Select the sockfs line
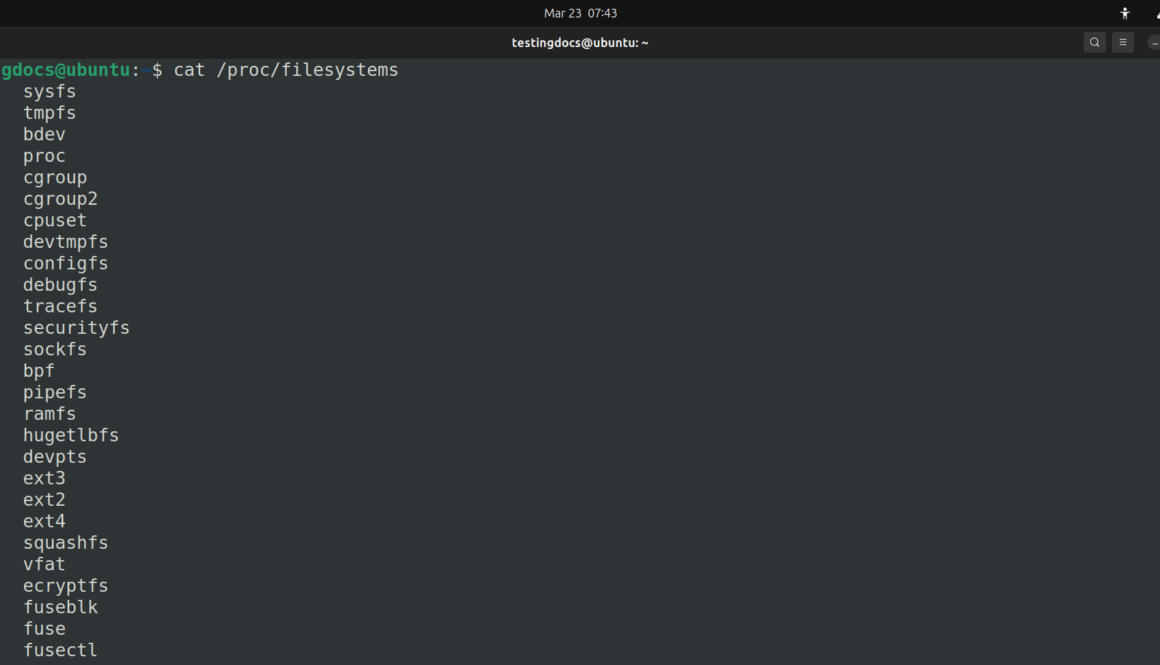Screen dimensions: 1160x665 55,349
